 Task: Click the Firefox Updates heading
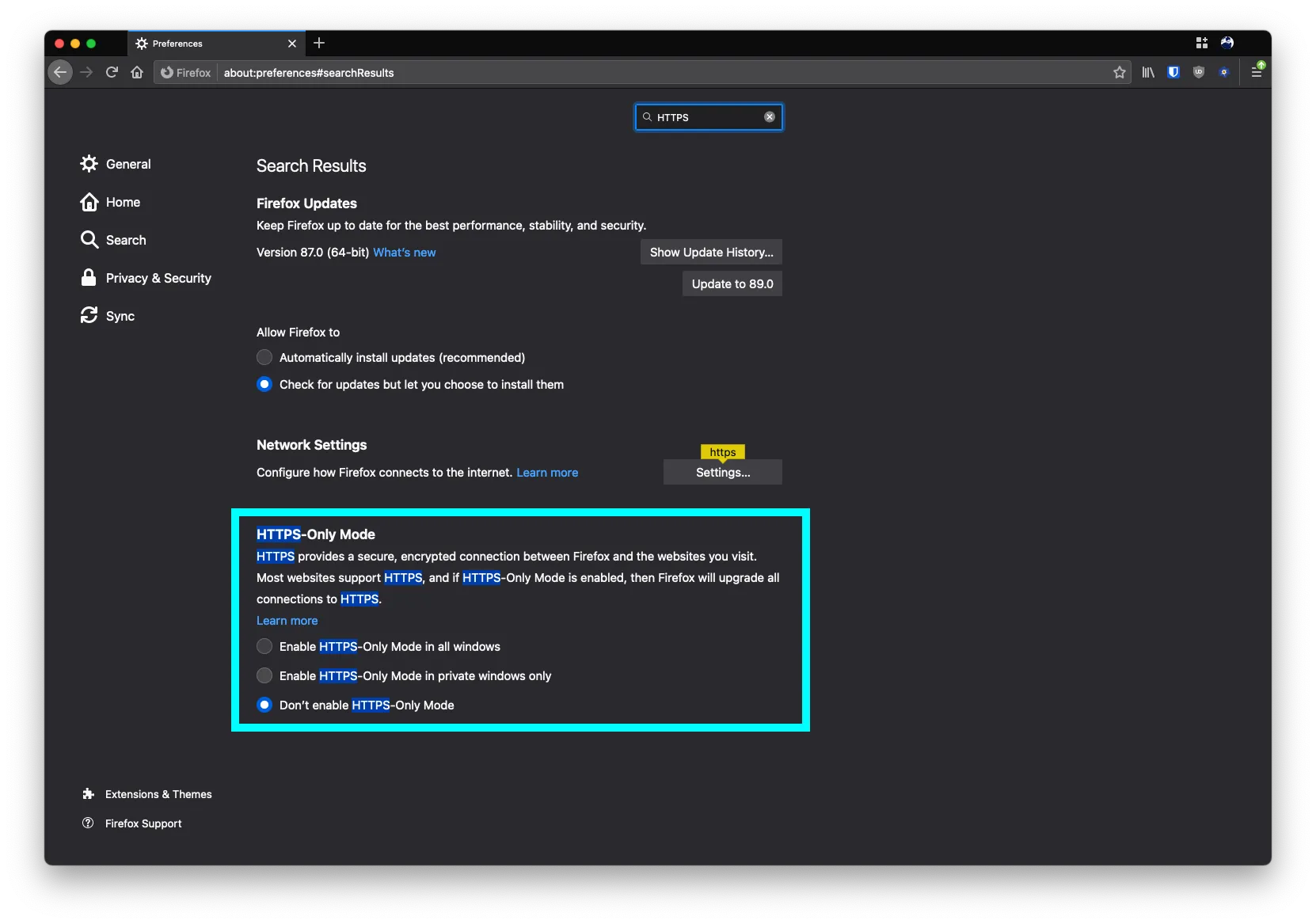click(306, 203)
